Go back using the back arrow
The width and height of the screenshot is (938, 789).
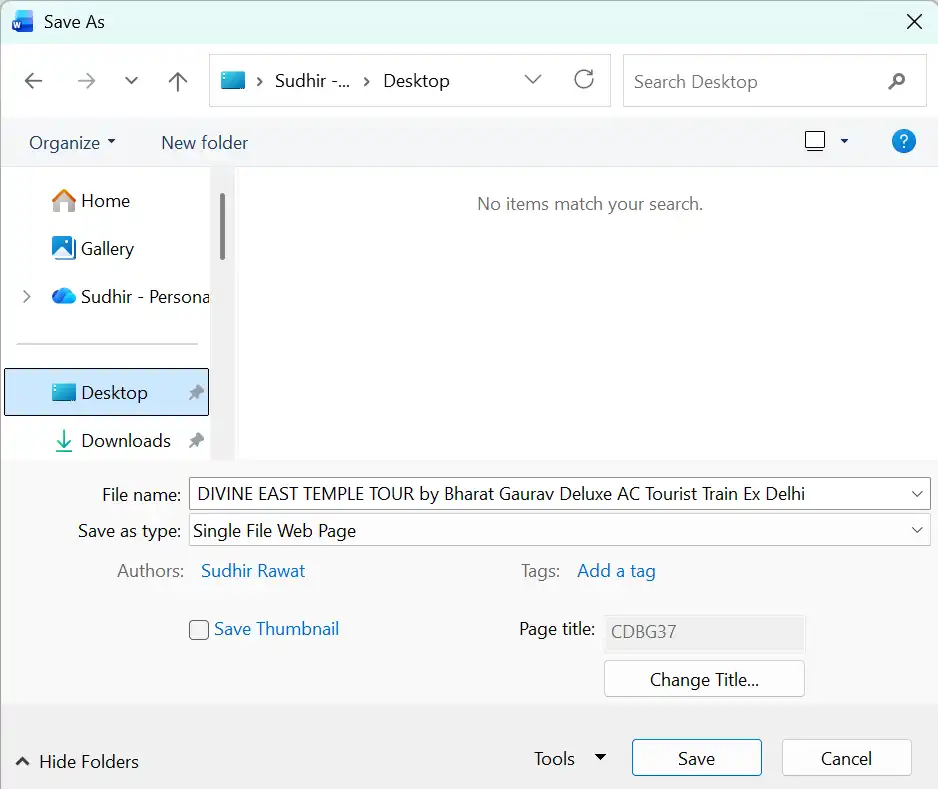(x=34, y=81)
